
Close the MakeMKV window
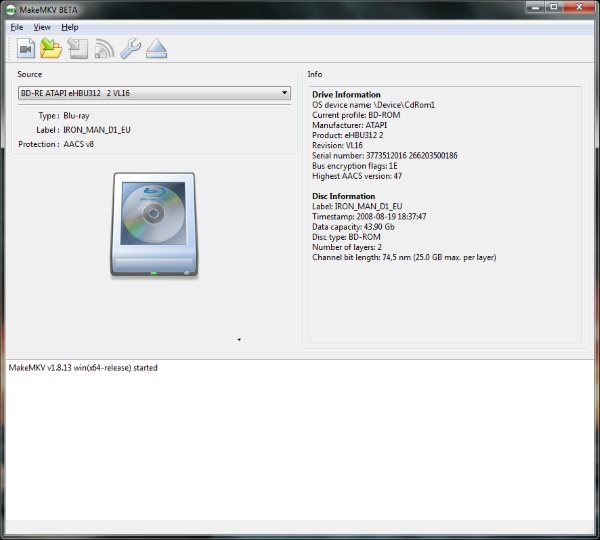[579, 7]
